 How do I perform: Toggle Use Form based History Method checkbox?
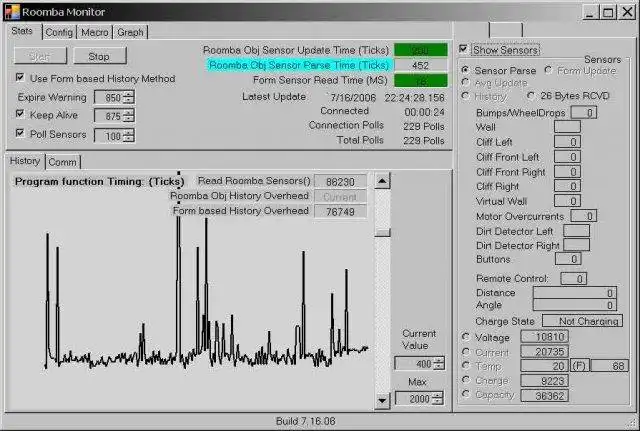click(x=20, y=78)
